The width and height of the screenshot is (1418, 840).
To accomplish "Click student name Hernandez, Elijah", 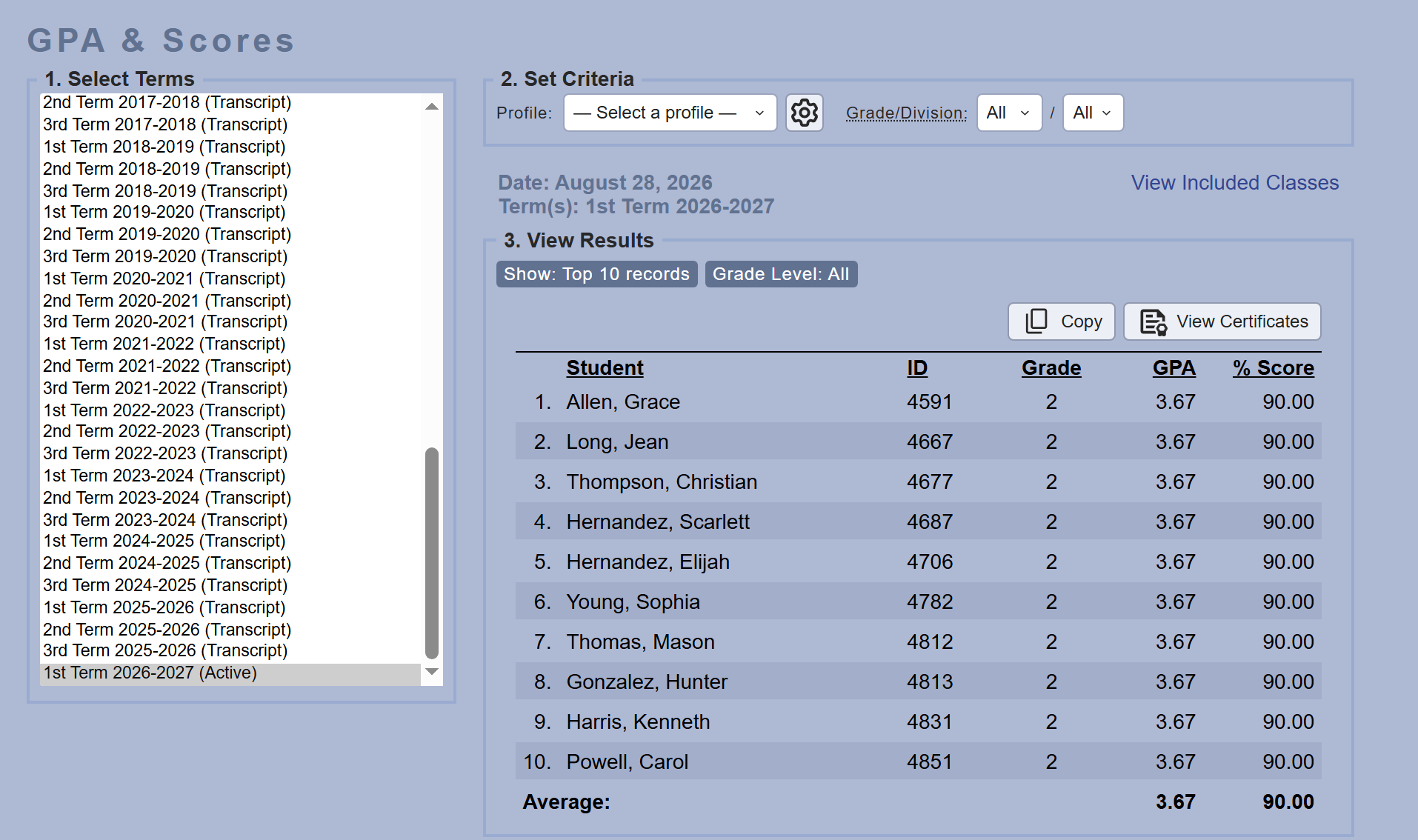I will click(x=648, y=562).
